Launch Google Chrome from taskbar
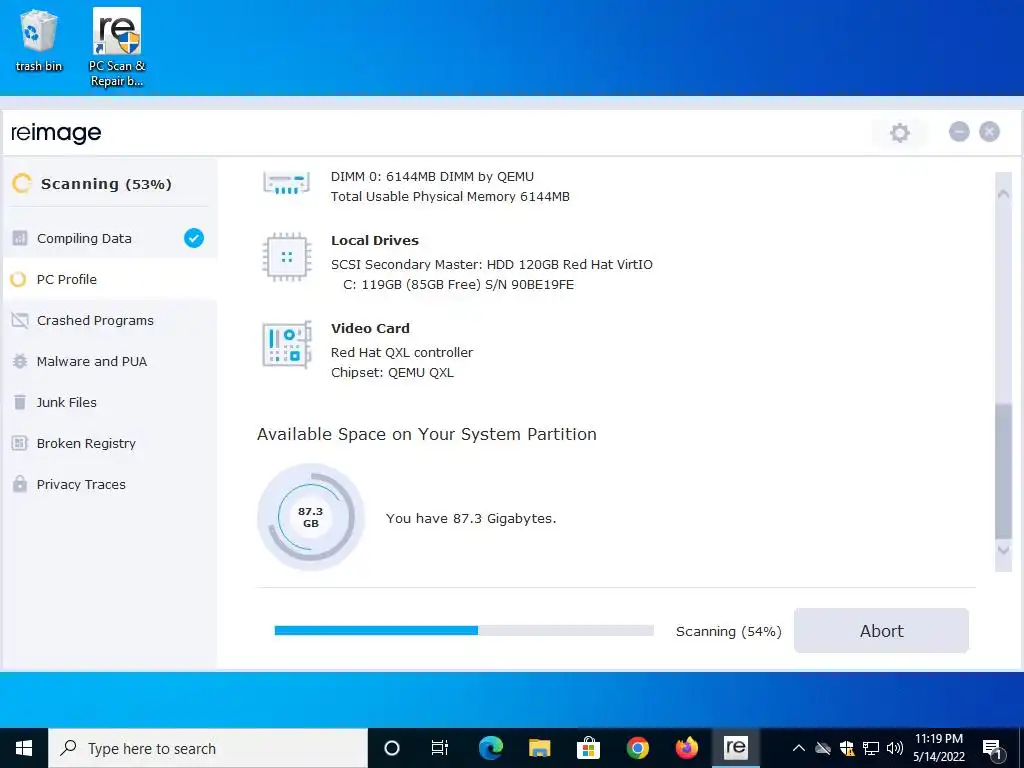 tap(637, 748)
